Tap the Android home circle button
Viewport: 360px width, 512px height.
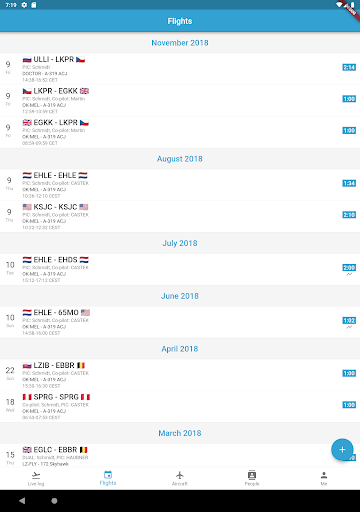click(54, 501)
